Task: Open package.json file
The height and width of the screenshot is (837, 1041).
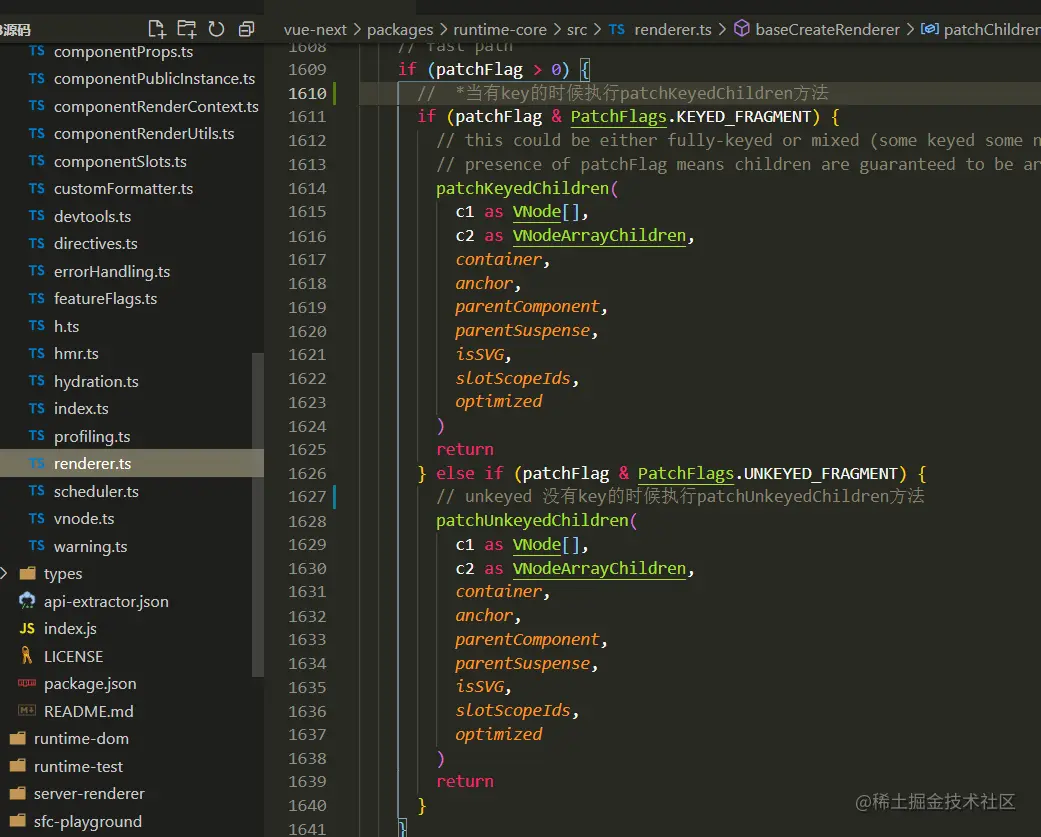Action: point(90,683)
